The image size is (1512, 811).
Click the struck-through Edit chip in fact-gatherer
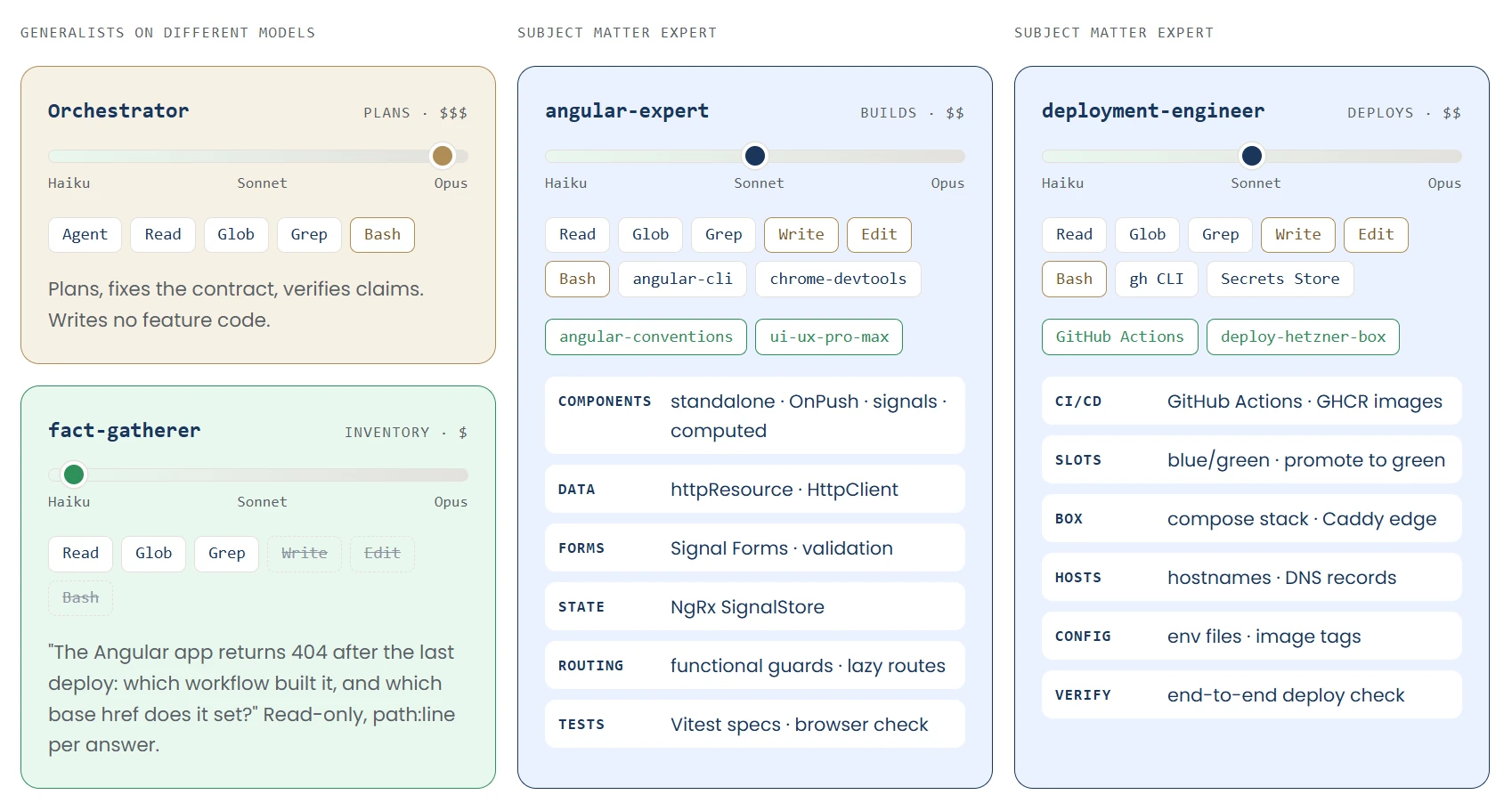382,554
